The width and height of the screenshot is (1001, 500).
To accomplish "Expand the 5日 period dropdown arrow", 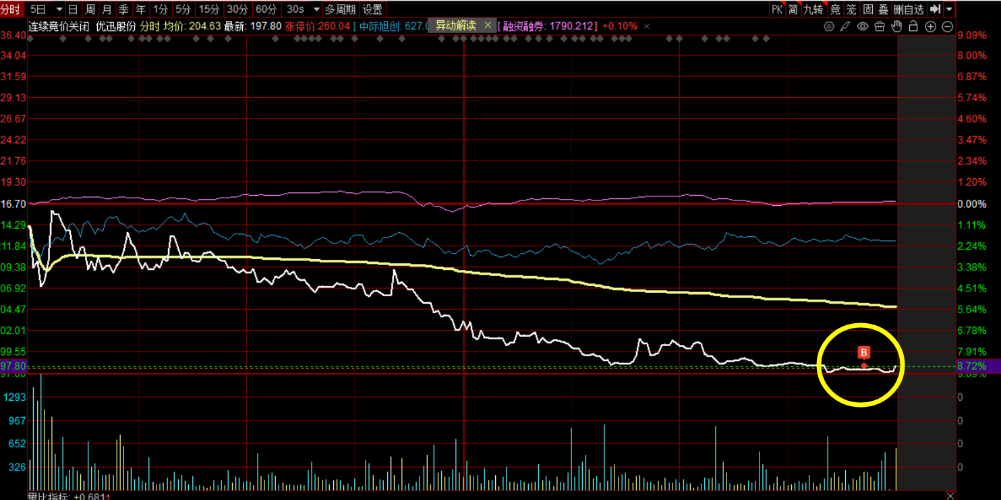I will point(59,10).
